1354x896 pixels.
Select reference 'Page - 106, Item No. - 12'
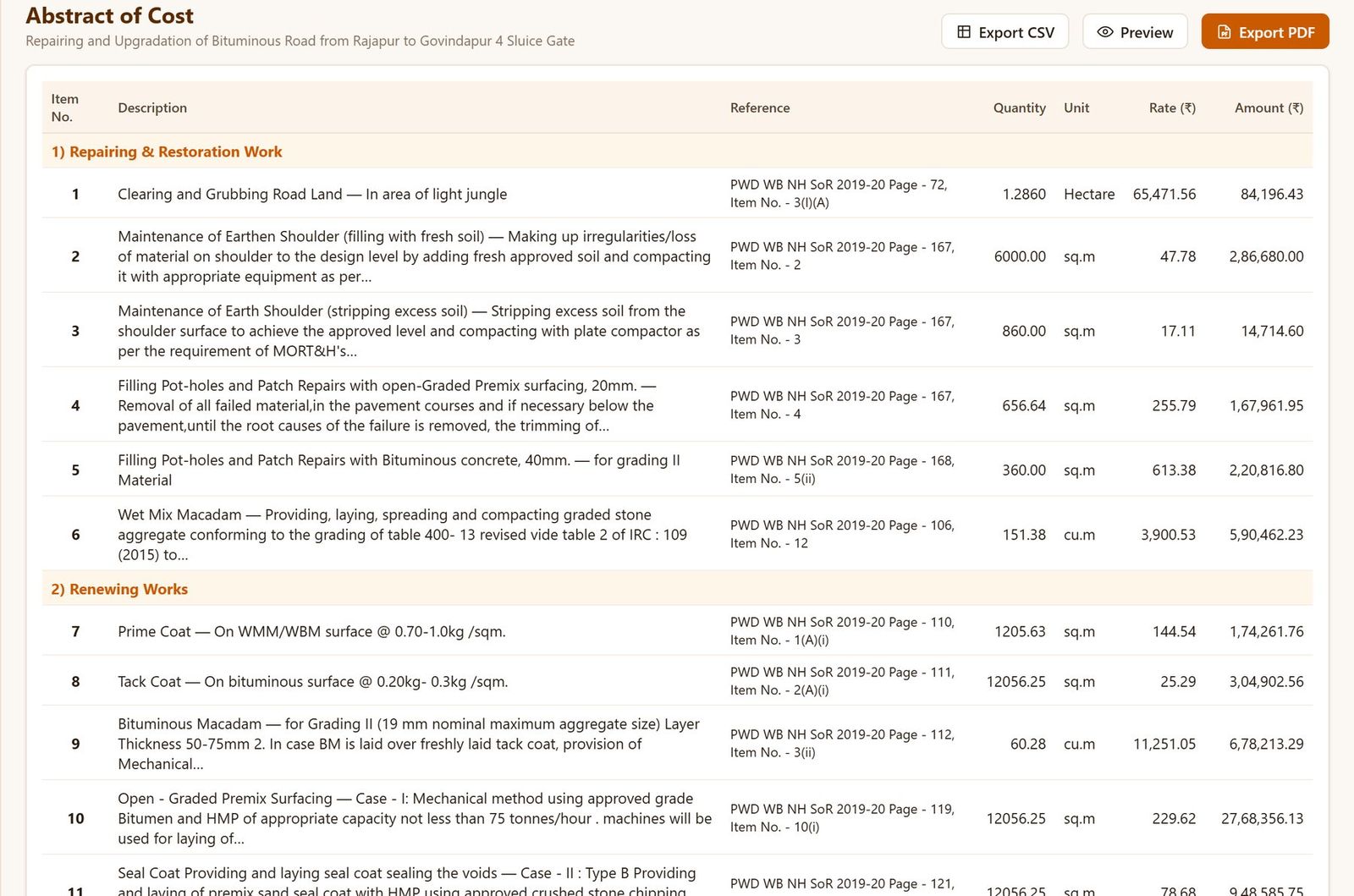point(842,535)
